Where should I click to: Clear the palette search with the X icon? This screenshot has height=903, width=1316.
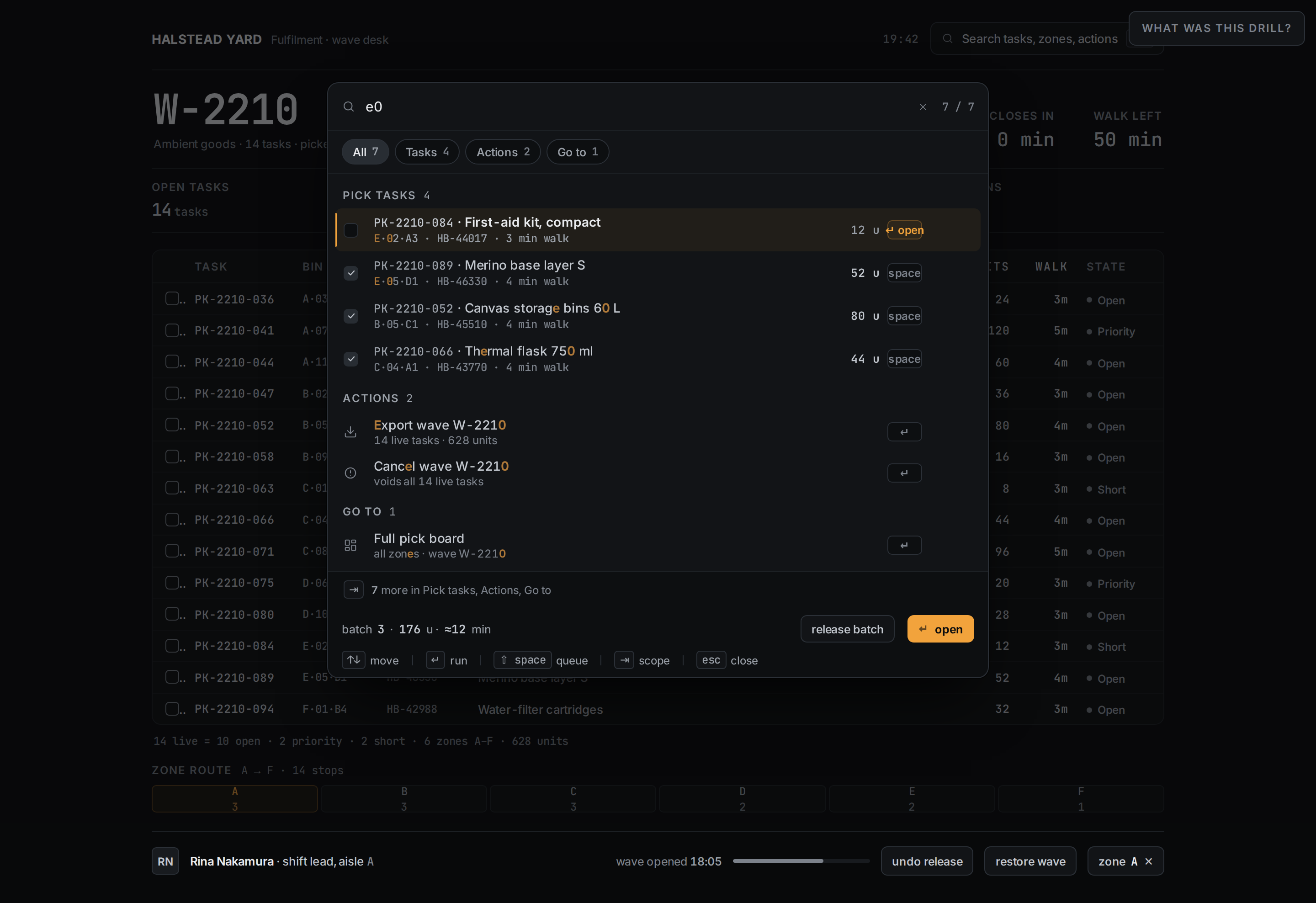point(923,107)
